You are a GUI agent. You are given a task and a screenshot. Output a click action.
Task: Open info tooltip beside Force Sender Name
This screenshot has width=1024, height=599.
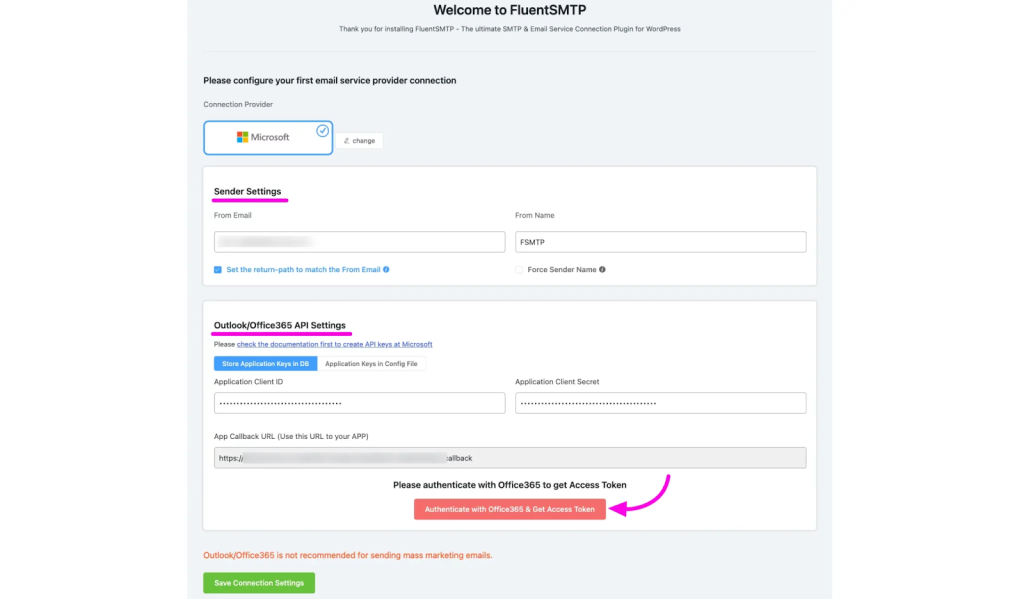click(x=602, y=270)
